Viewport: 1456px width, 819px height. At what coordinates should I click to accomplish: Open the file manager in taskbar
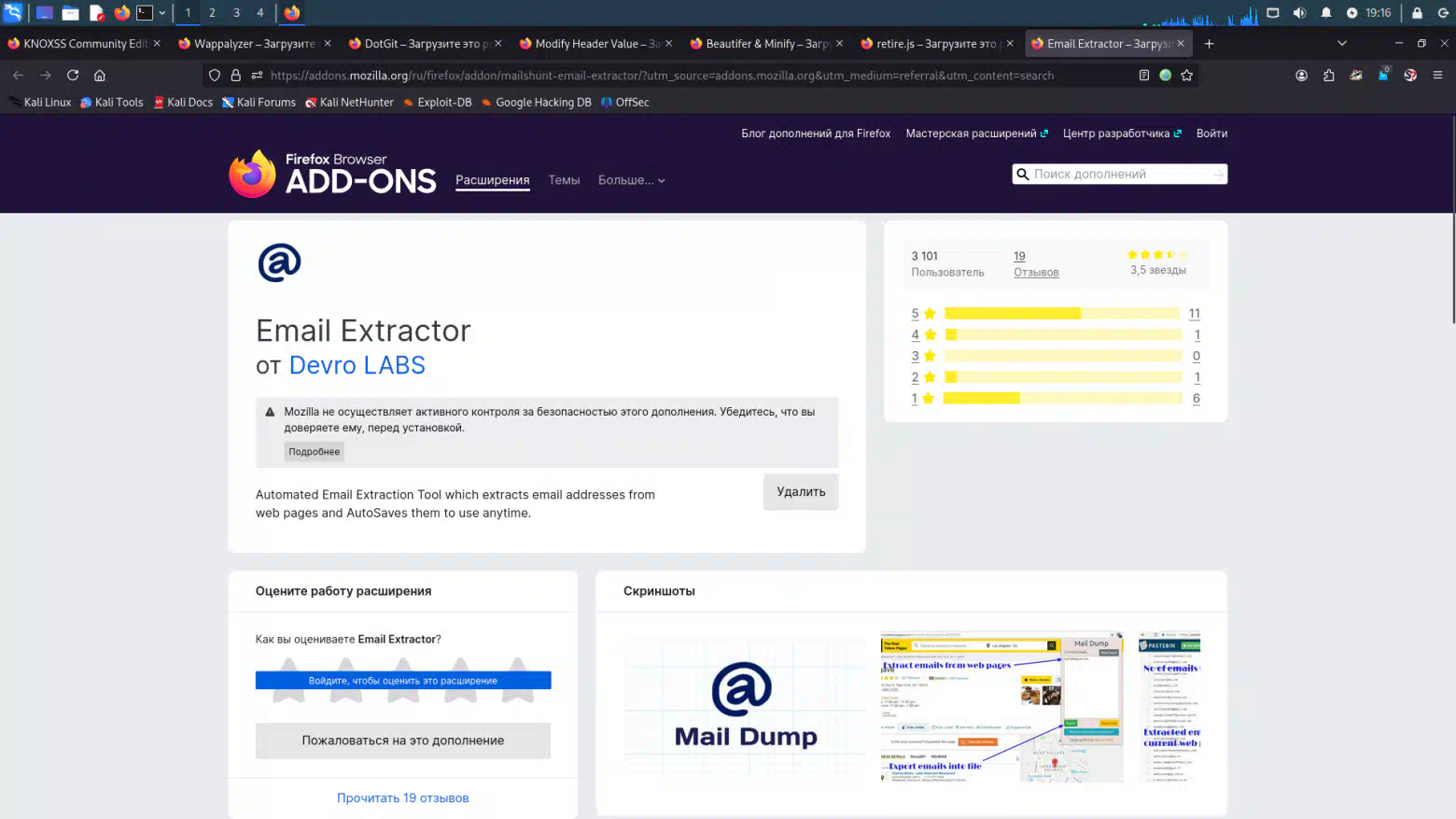pyautogui.click(x=70, y=13)
